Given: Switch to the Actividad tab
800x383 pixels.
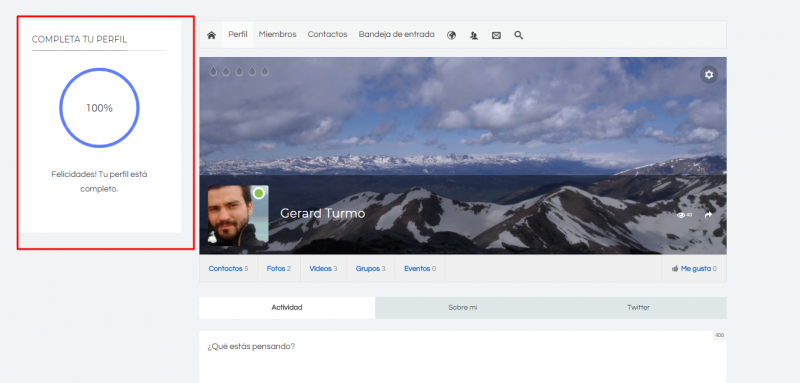Looking at the screenshot, I should point(287,308).
